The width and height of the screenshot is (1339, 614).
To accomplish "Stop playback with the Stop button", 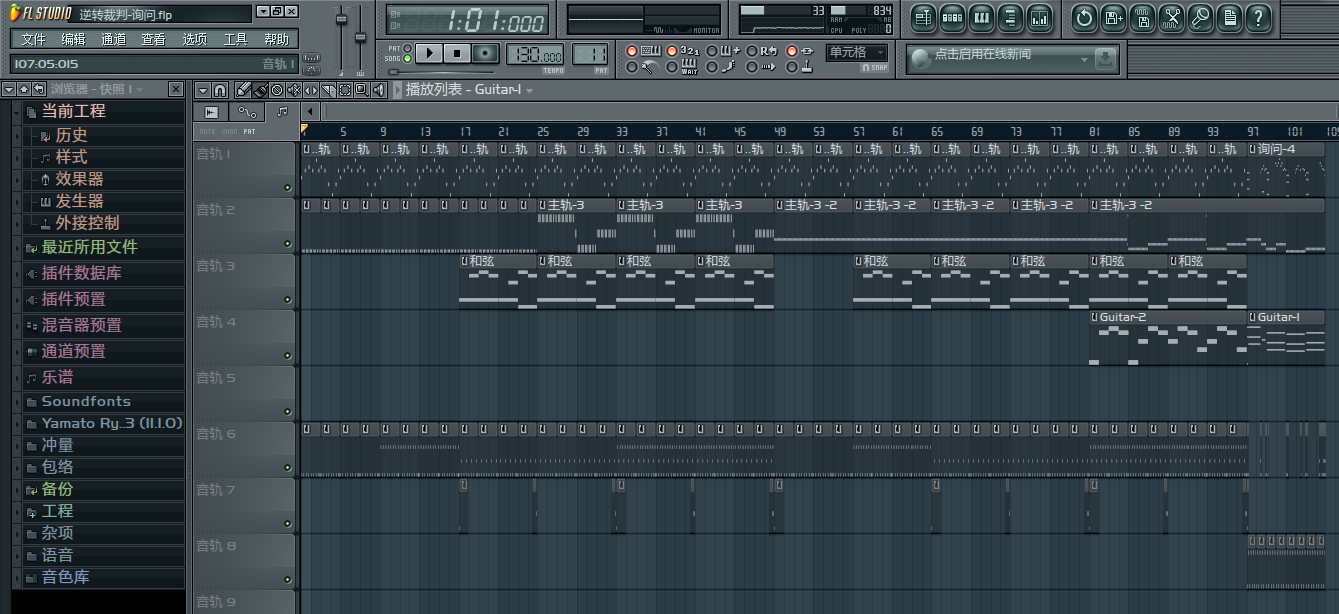I will pos(457,54).
